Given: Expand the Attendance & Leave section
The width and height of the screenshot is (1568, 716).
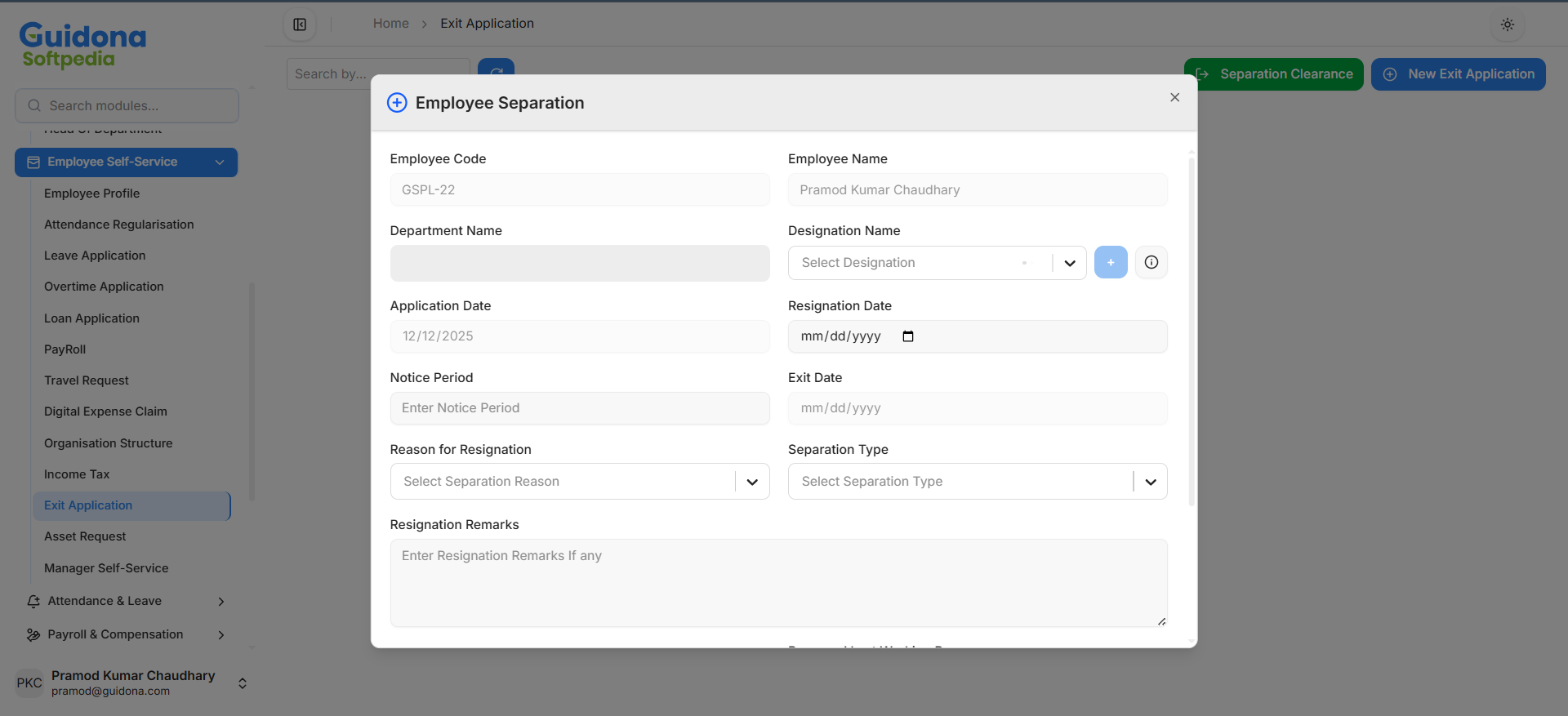Looking at the screenshot, I should (x=221, y=602).
